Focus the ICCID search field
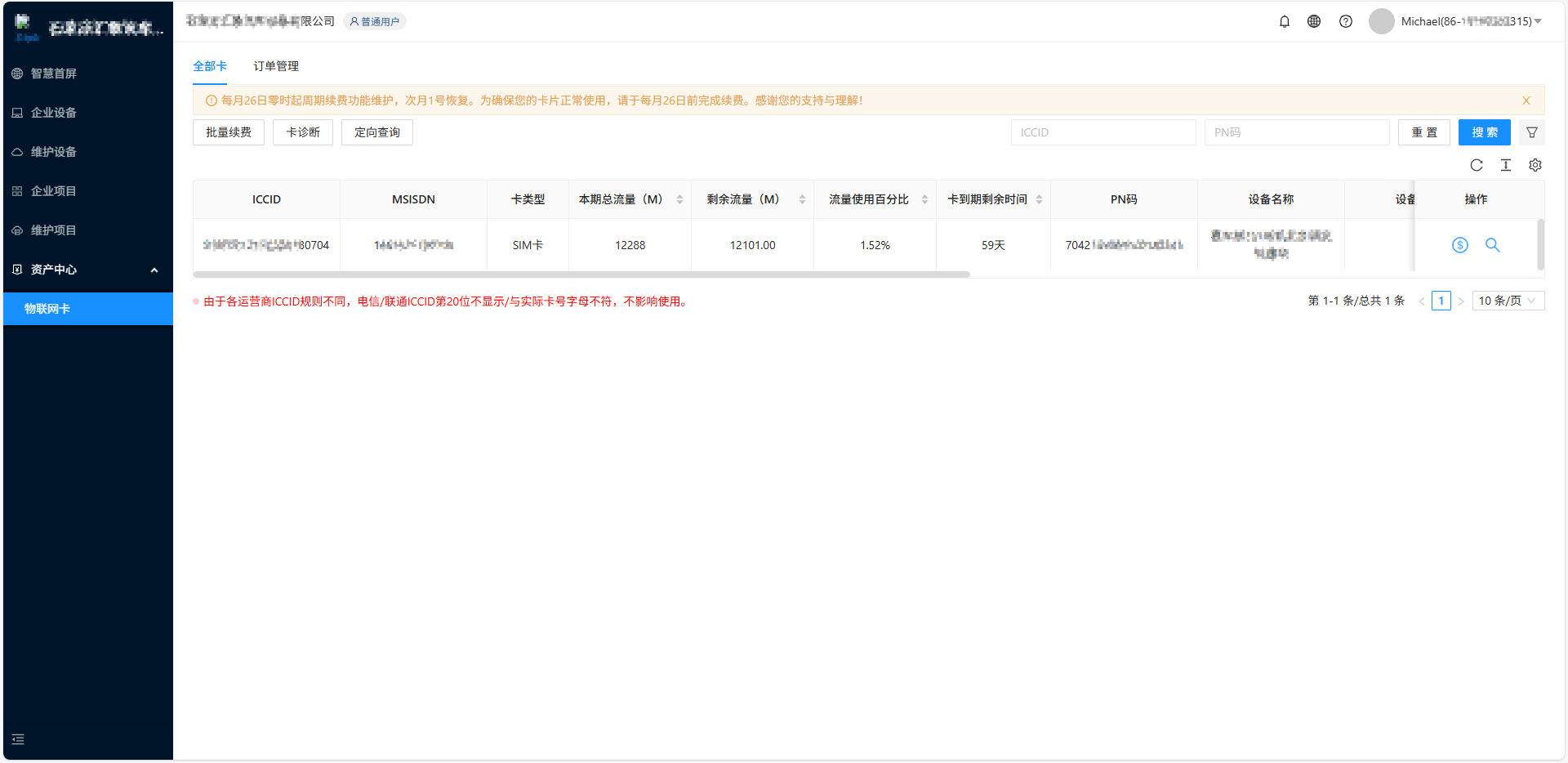1568x763 pixels. pyautogui.click(x=1103, y=132)
